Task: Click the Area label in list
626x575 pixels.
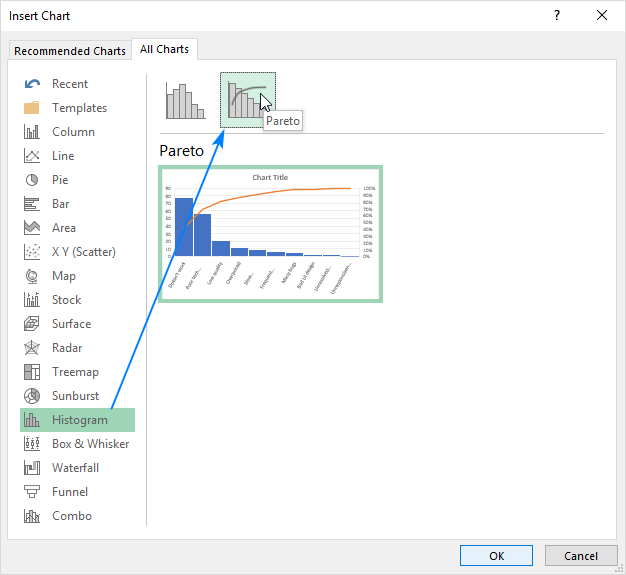Action: point(64,228)
